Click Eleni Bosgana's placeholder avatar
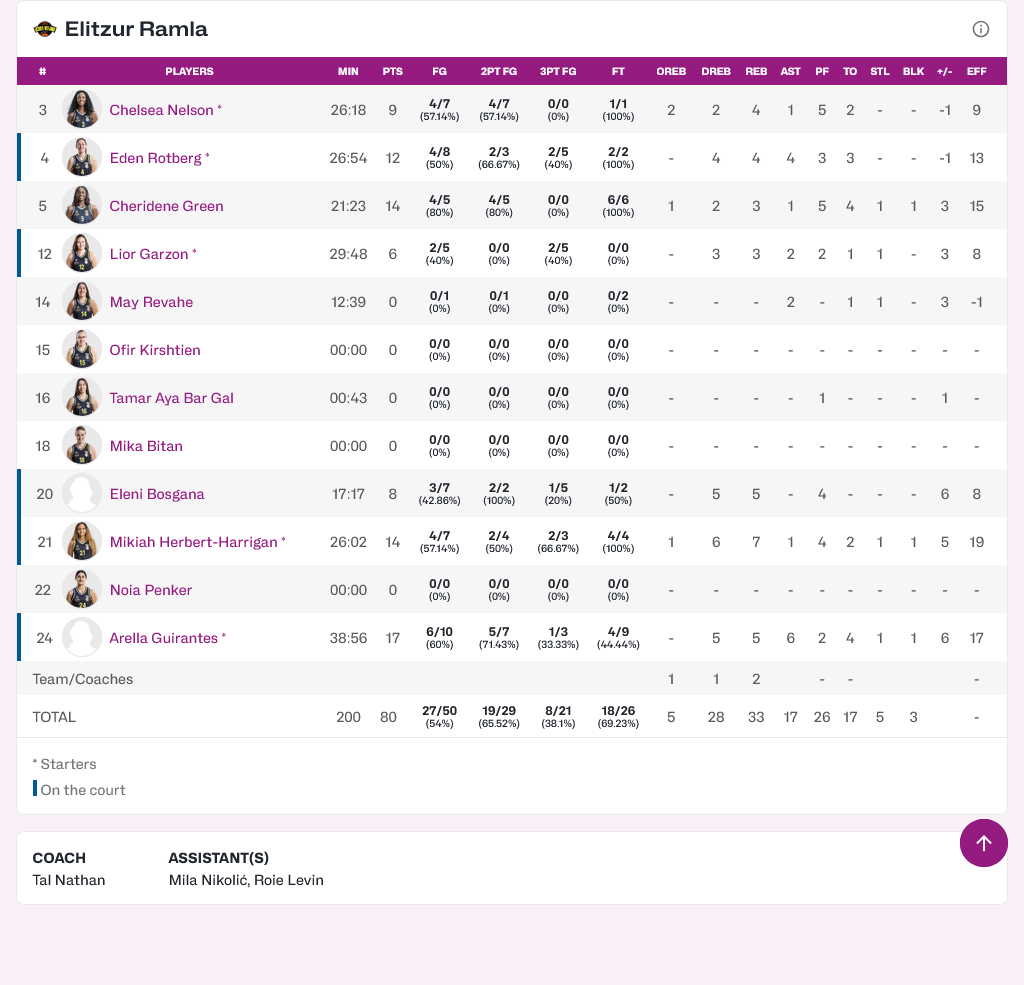Viewport: 1024px width, 985px height. tap(82, 494)
